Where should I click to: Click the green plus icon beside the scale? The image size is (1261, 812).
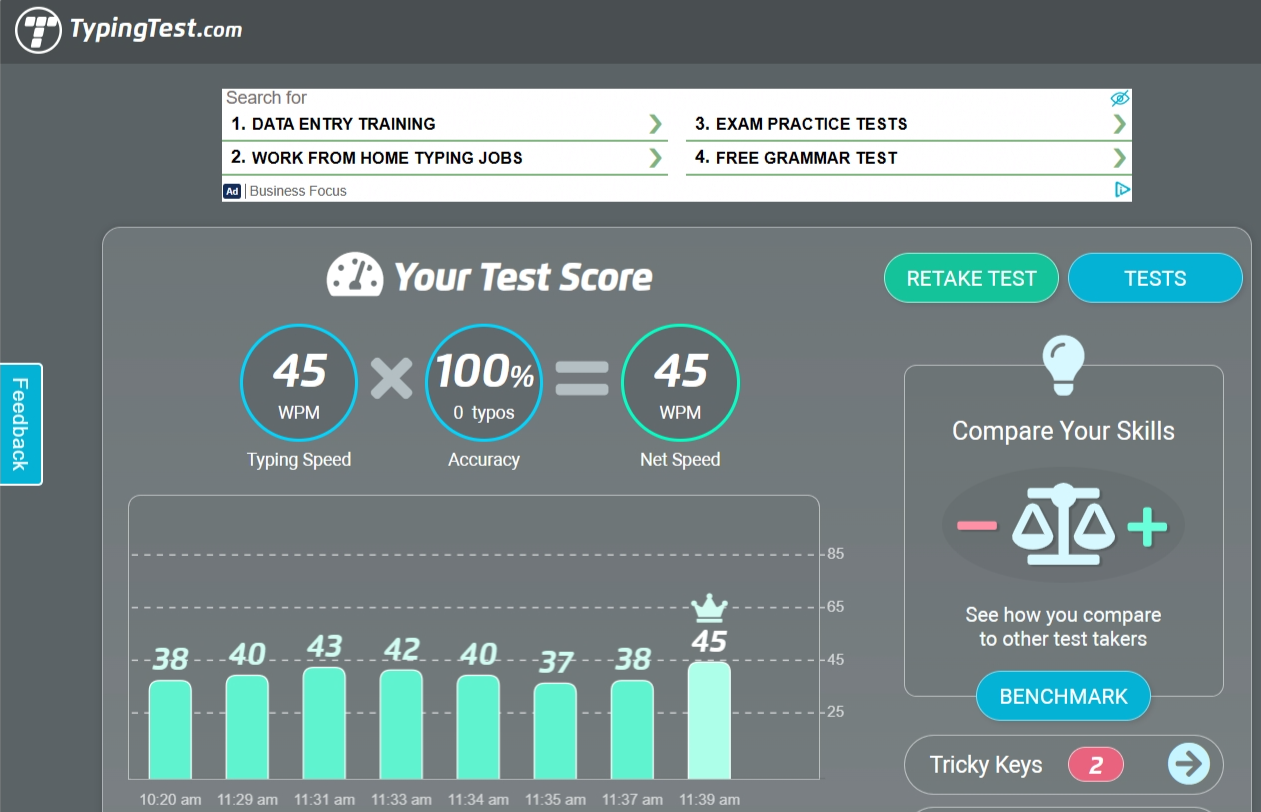[x=1147, y=526]
